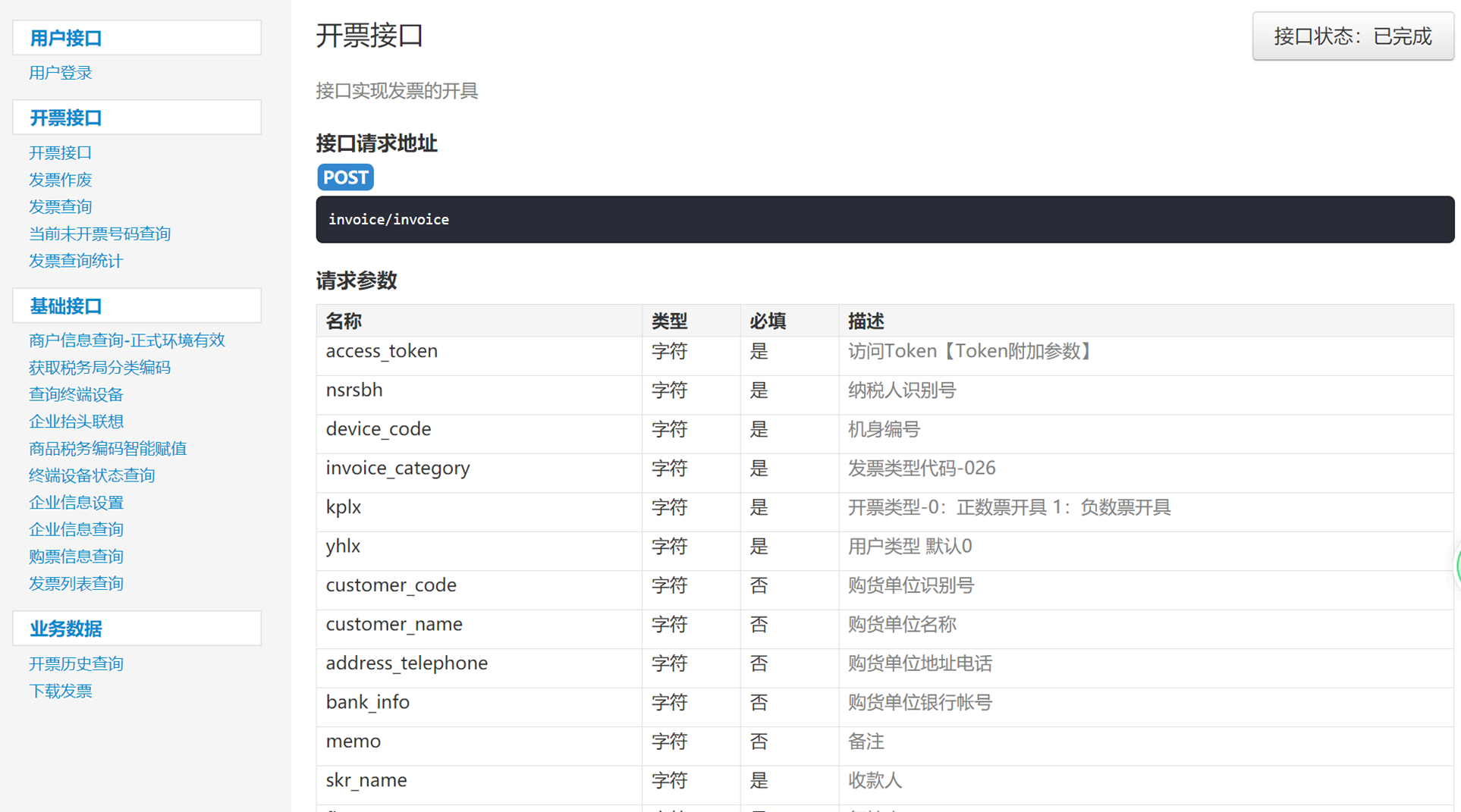
Task: Open 开票历史查询 link
Action: pos(76,663)
